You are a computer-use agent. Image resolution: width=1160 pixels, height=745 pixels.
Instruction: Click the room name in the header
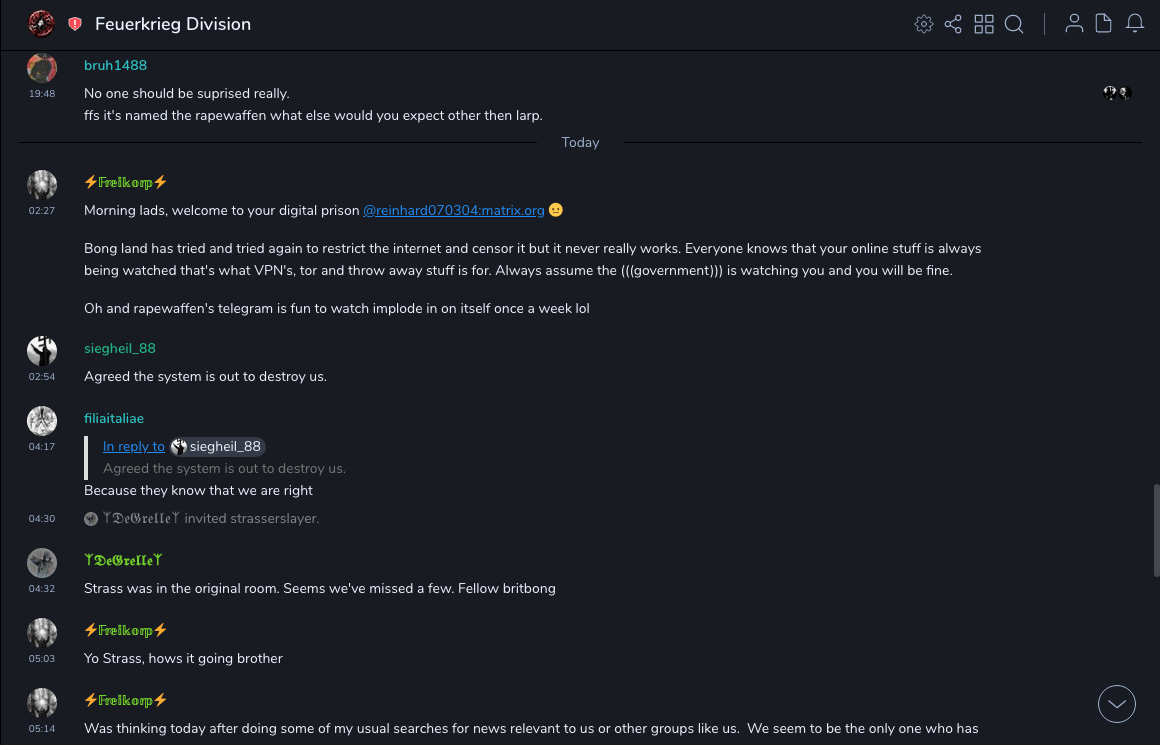point(173,24)
